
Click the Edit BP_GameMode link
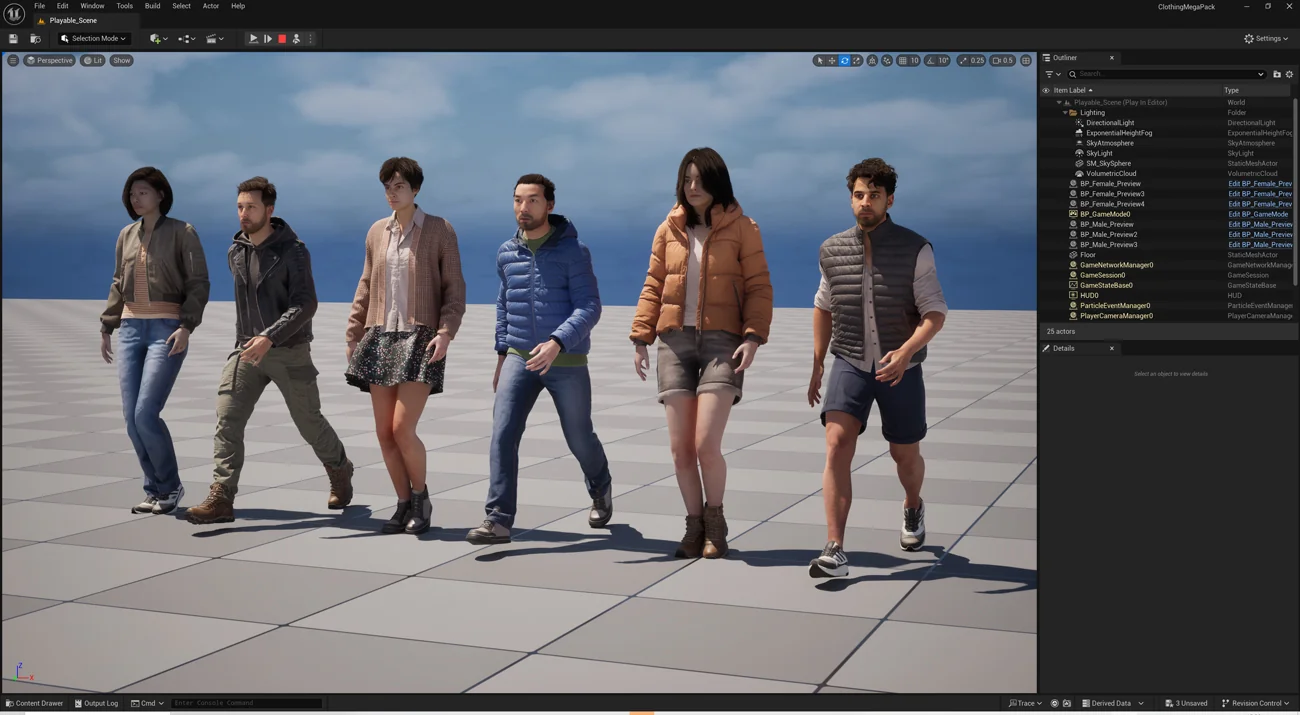1257,214
